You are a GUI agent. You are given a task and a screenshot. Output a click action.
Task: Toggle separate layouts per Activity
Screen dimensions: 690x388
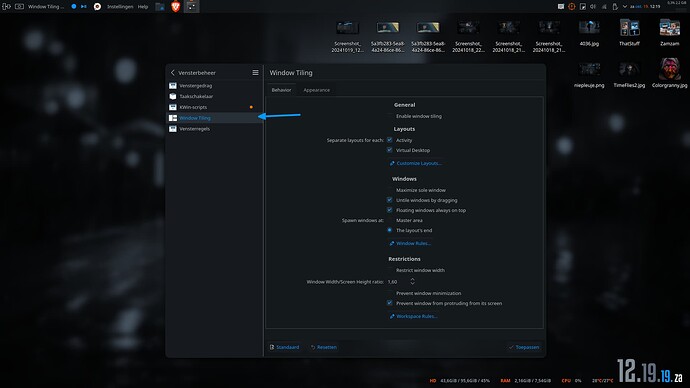[389, 140]
